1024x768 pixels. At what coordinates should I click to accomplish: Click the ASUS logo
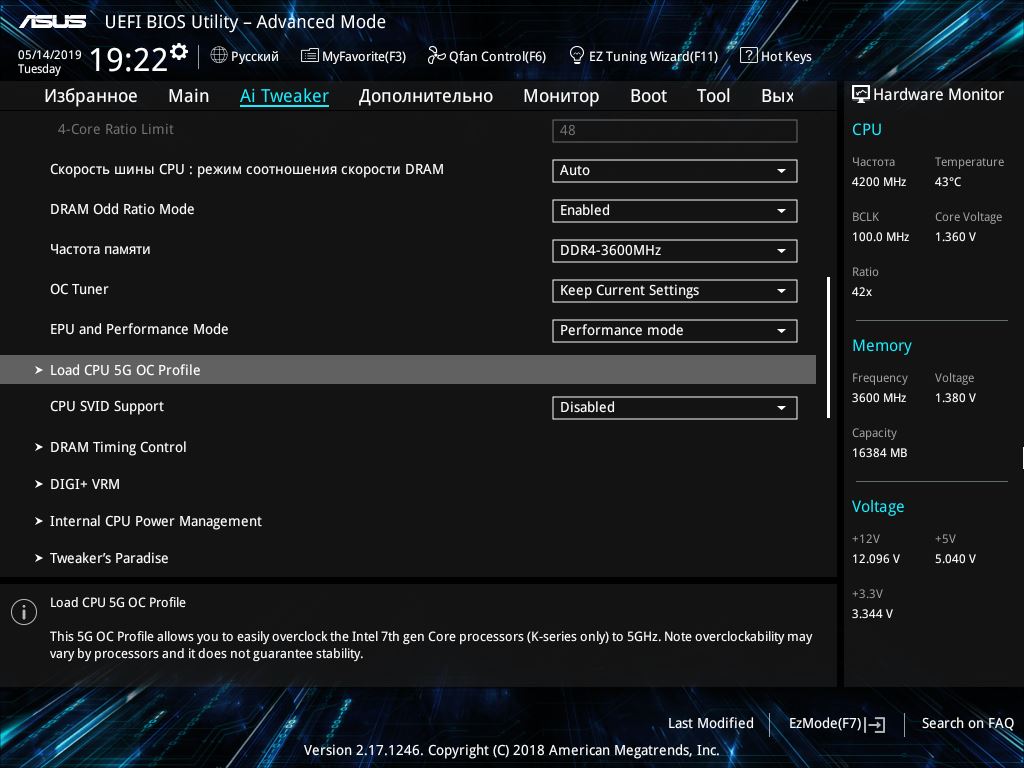coord(52,22)
